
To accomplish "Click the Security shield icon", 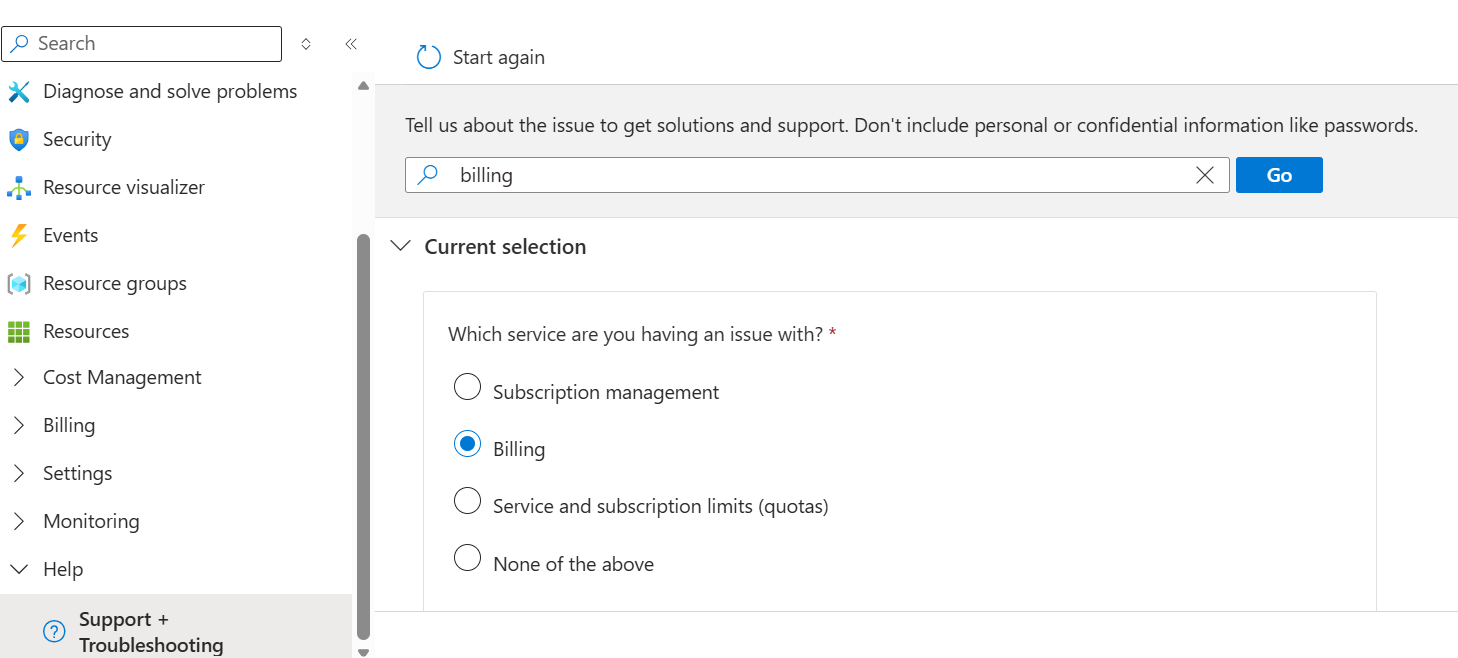I will pos(19,140).
